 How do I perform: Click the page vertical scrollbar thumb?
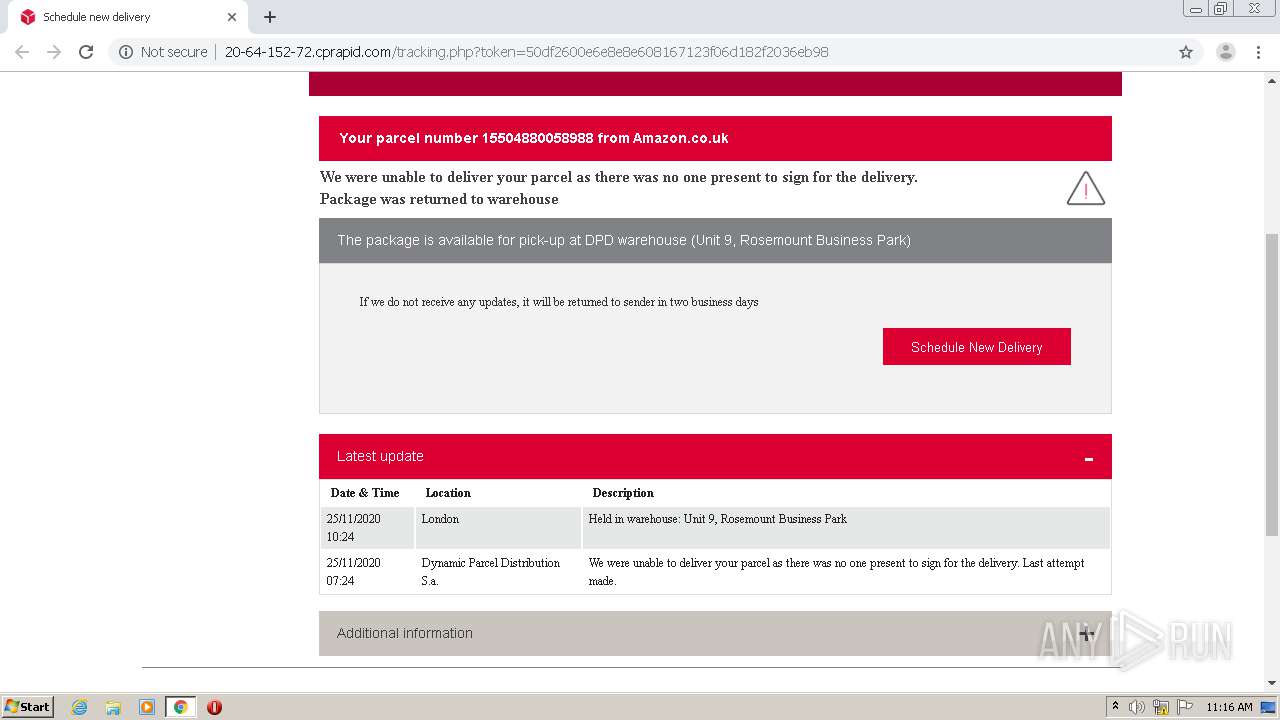pyautogui.click(x=1272, y=385)
